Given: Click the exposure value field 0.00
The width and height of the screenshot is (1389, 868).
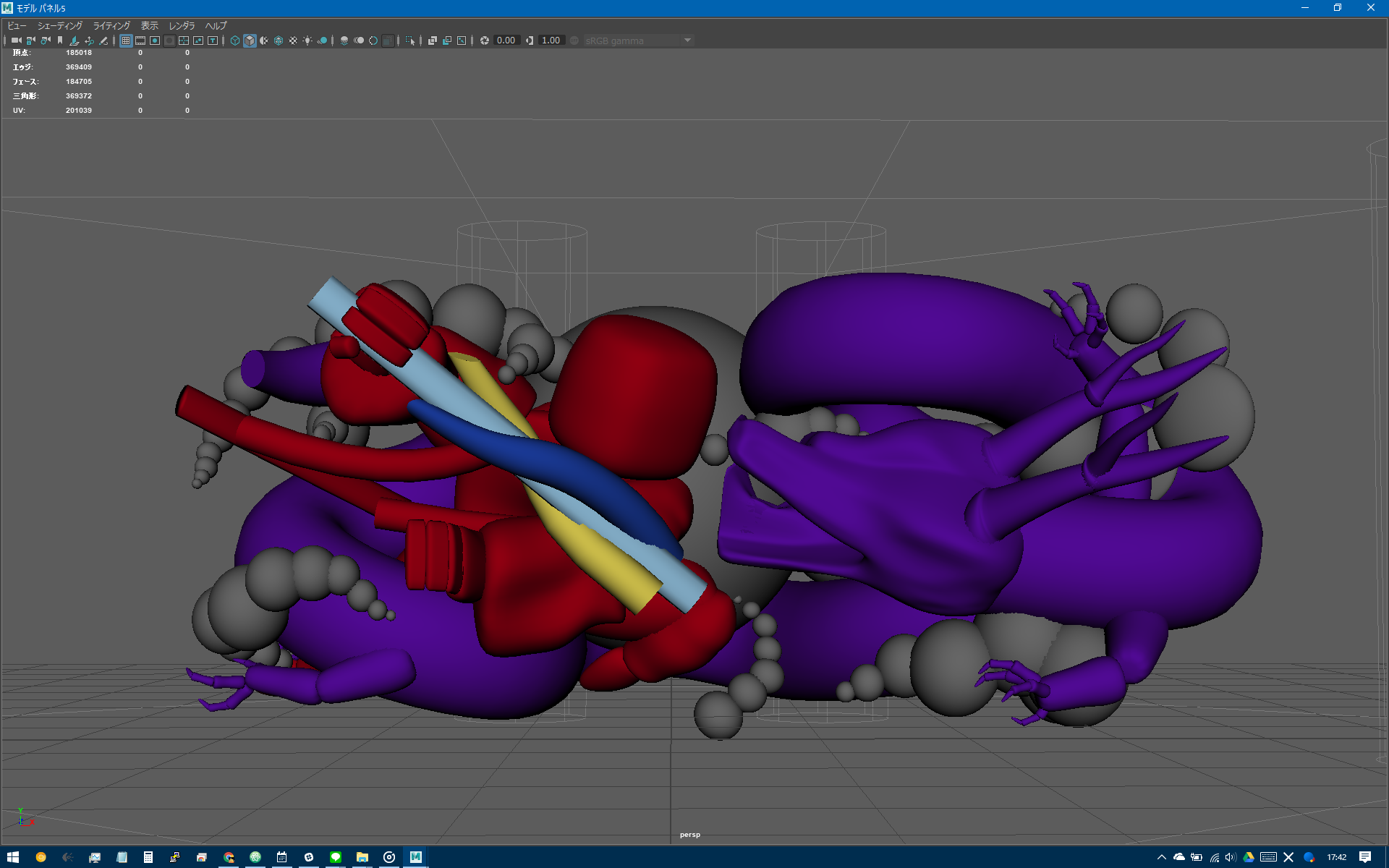Looking at the screenshot, I should pyautogui.click(x=506, y=41).
